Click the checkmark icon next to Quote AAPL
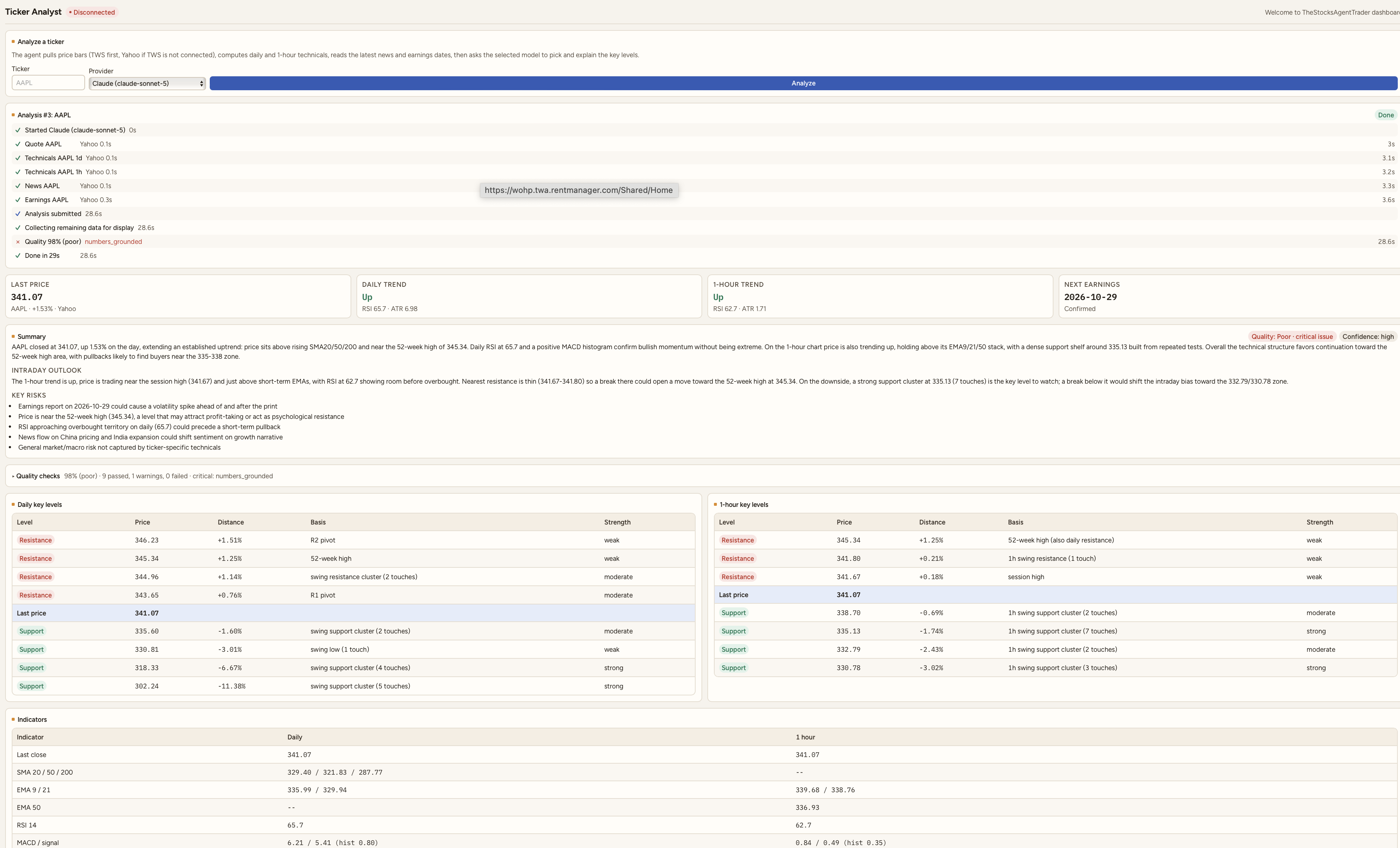The width and height of the screenshot is (1400, 848). (x=18, y=145)
